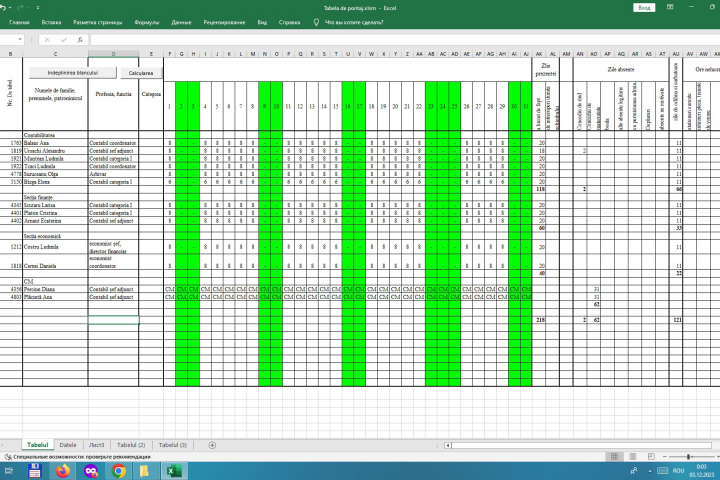Click the Excel icon on the taskbar
The height and width of the screenshot is (480, 720).
(x=174, y=471)
